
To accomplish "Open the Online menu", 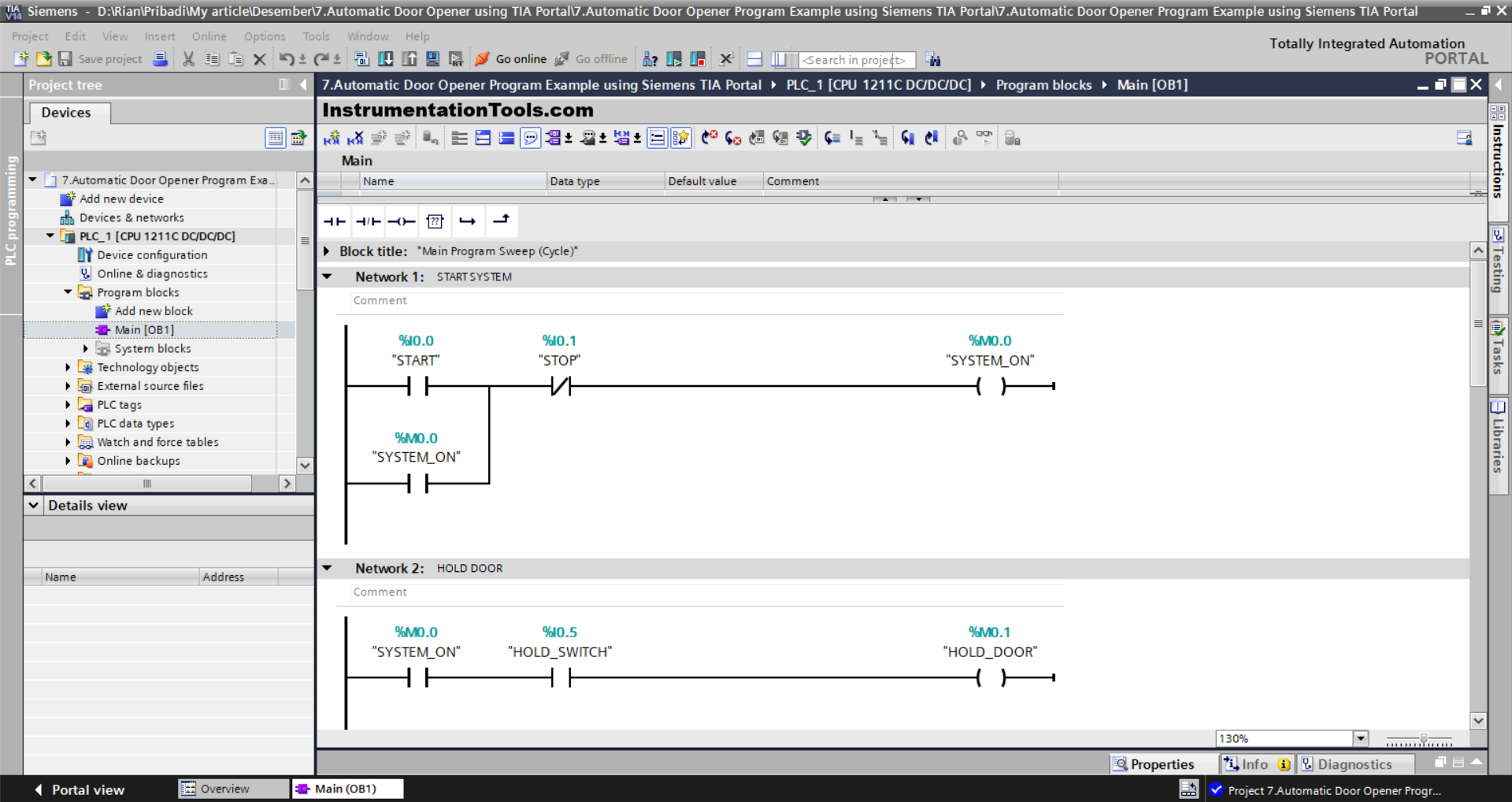I will (209, 36).
